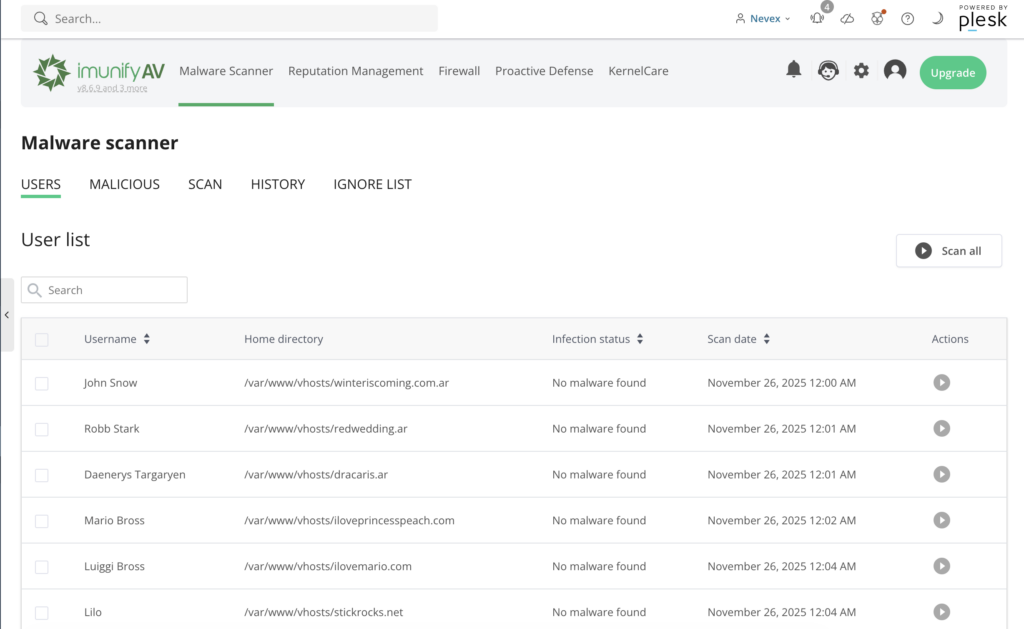Open Imunify settings gear icon
Viewport: 1024px width, 629px height.
coord(861,71)
